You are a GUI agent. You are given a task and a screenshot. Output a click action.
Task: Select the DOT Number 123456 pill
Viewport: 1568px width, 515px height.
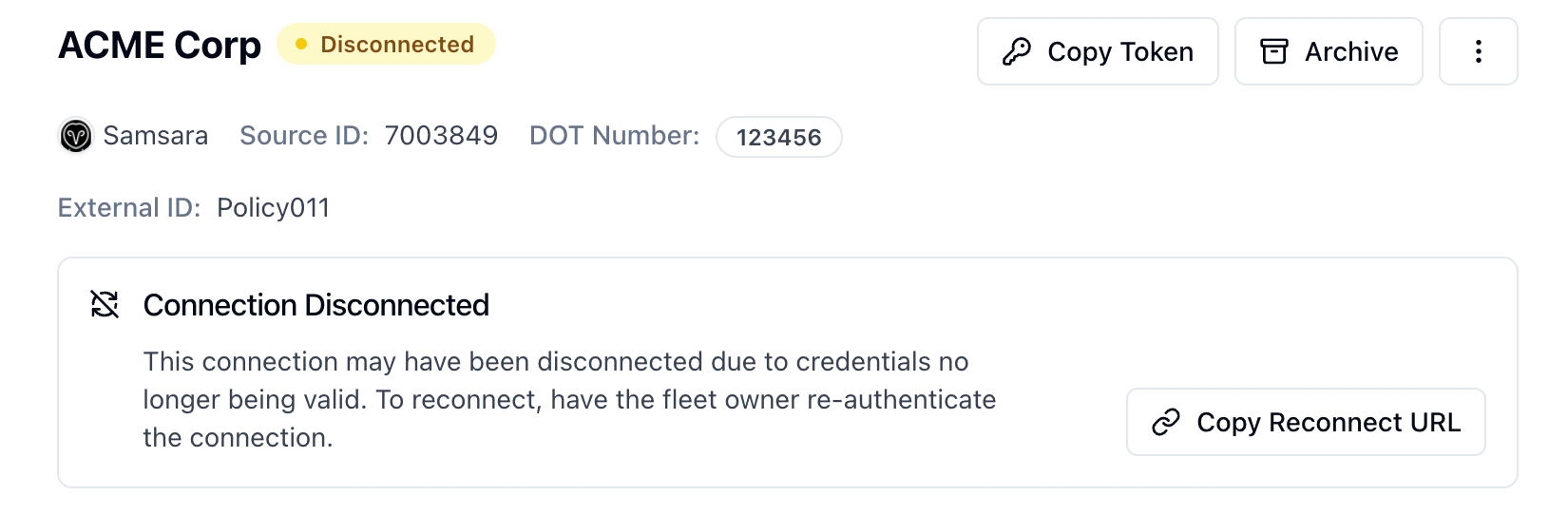[779, 137]
